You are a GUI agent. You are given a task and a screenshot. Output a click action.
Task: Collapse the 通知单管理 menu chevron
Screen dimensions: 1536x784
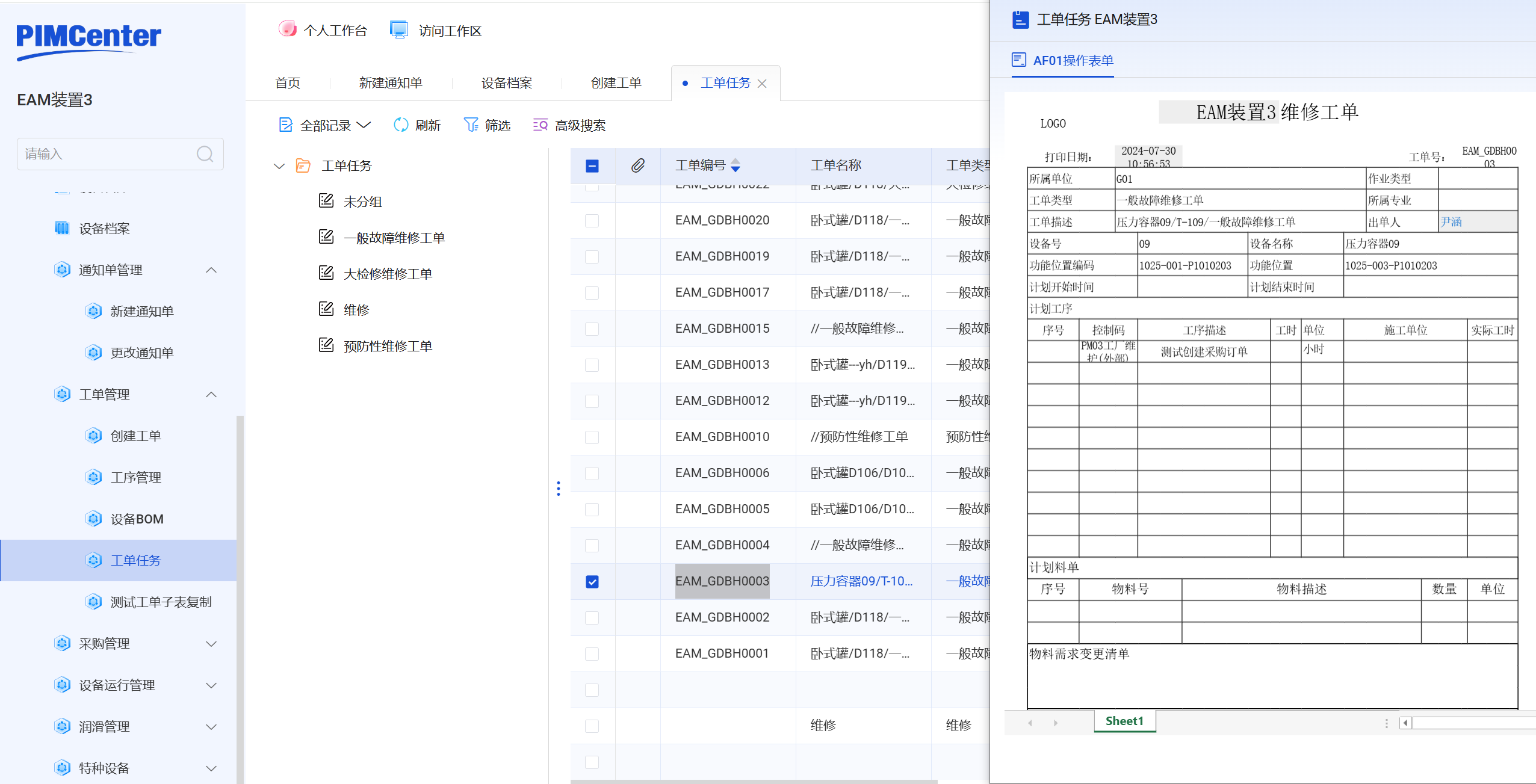click(211, 270)
